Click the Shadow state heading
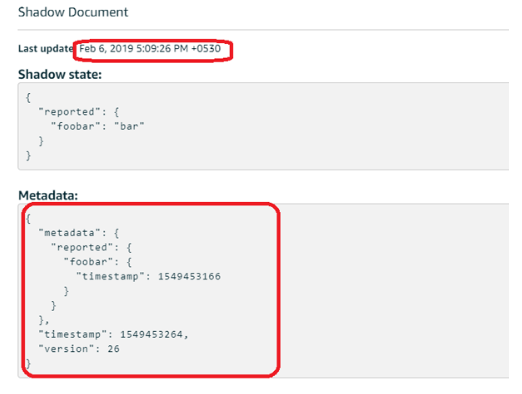Screen dimensions: 522x394 coord(60,74)
